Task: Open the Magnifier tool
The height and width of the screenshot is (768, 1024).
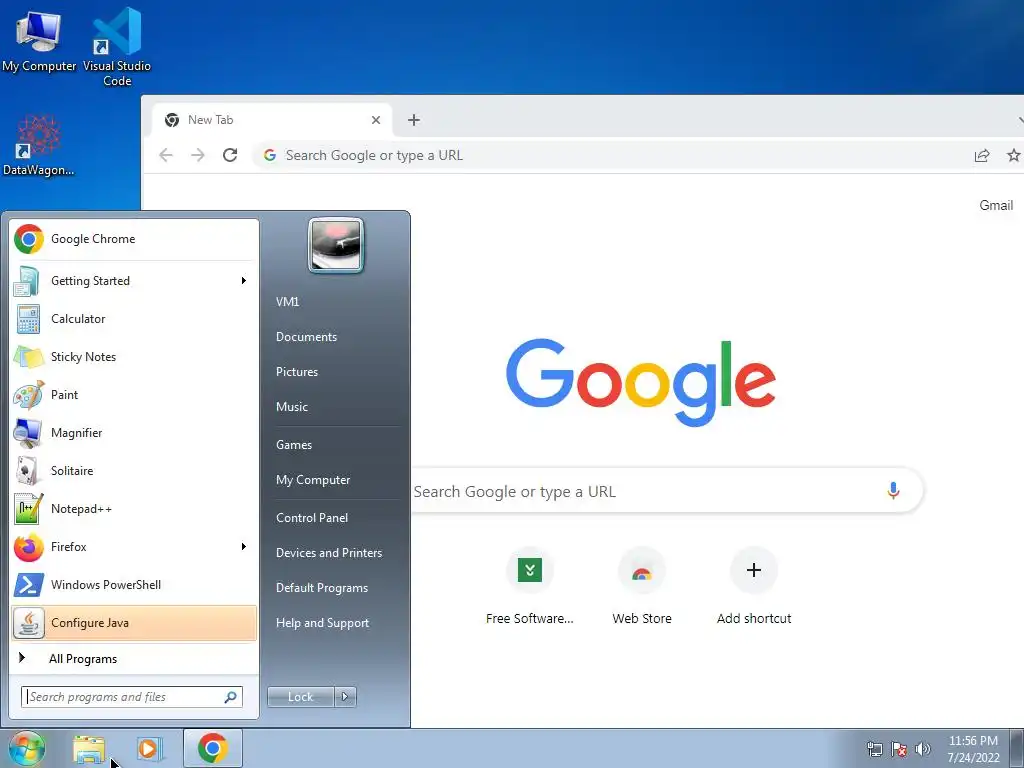Action: 134,432
